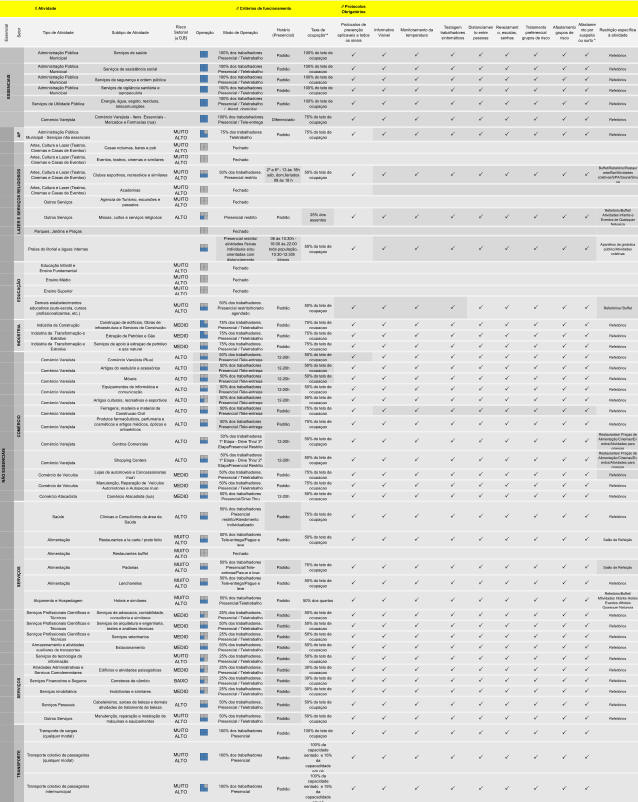Click the yellow Critérios de funcionamento banner
Image resolution: width=638 pixels, height=802 pixels.
pos(263,8)
